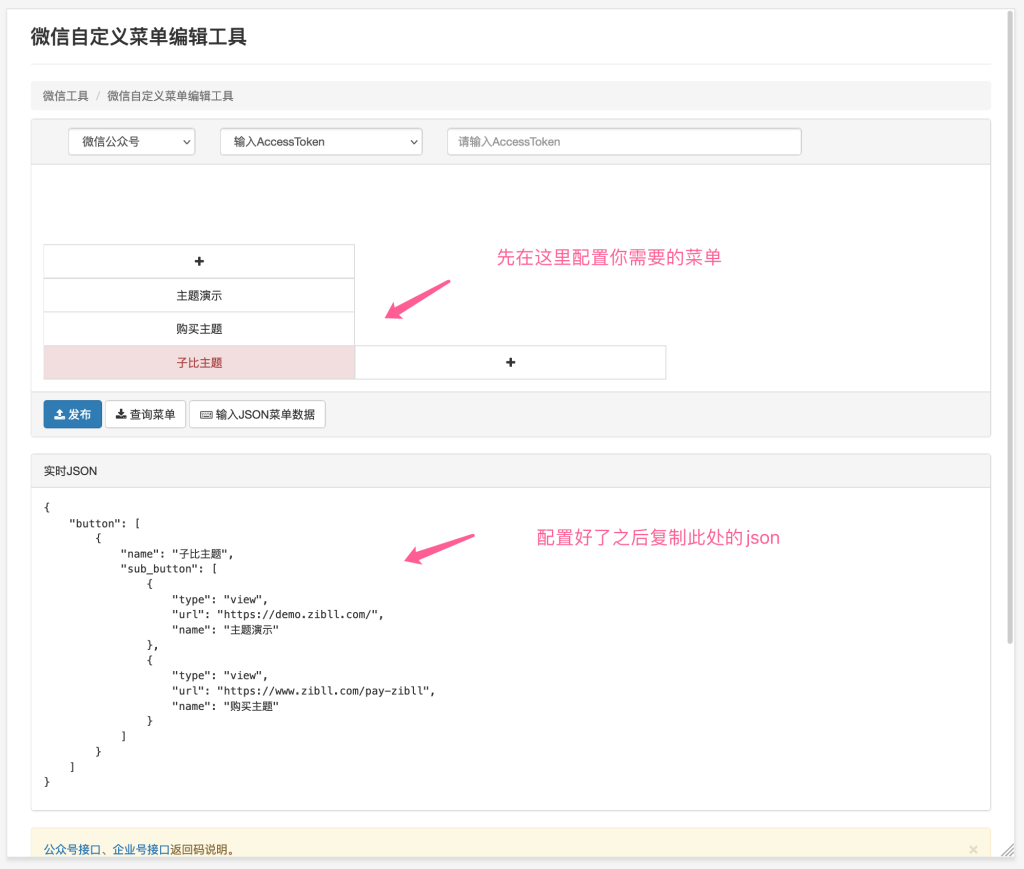
Task: Click the plus icon to add a main menu
Action: (199, 260)
